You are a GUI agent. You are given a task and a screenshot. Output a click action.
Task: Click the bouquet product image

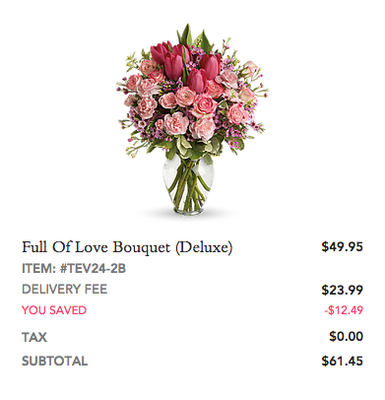tap(192, 119)
